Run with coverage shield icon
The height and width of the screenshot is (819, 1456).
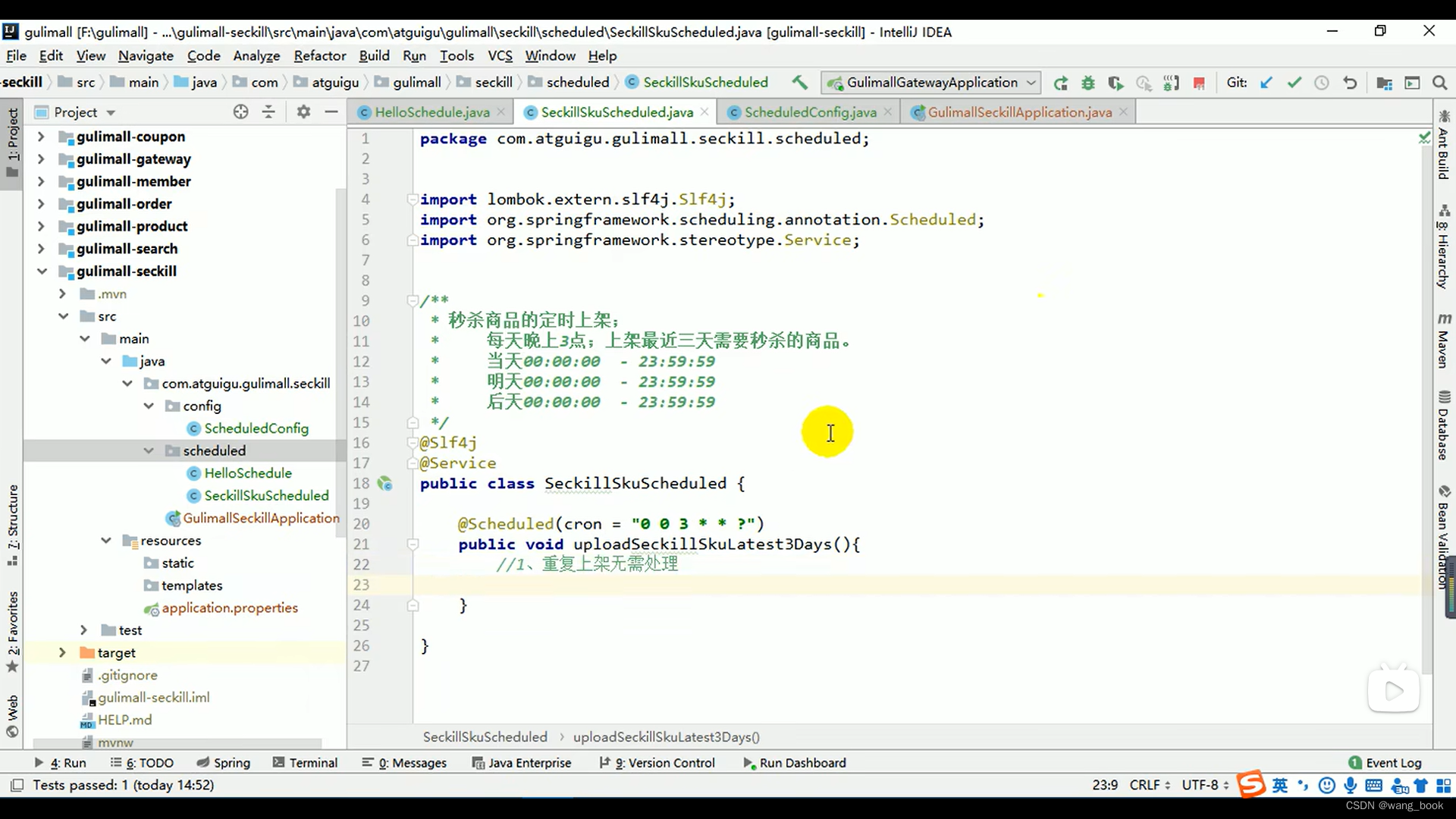point(1116,83)
